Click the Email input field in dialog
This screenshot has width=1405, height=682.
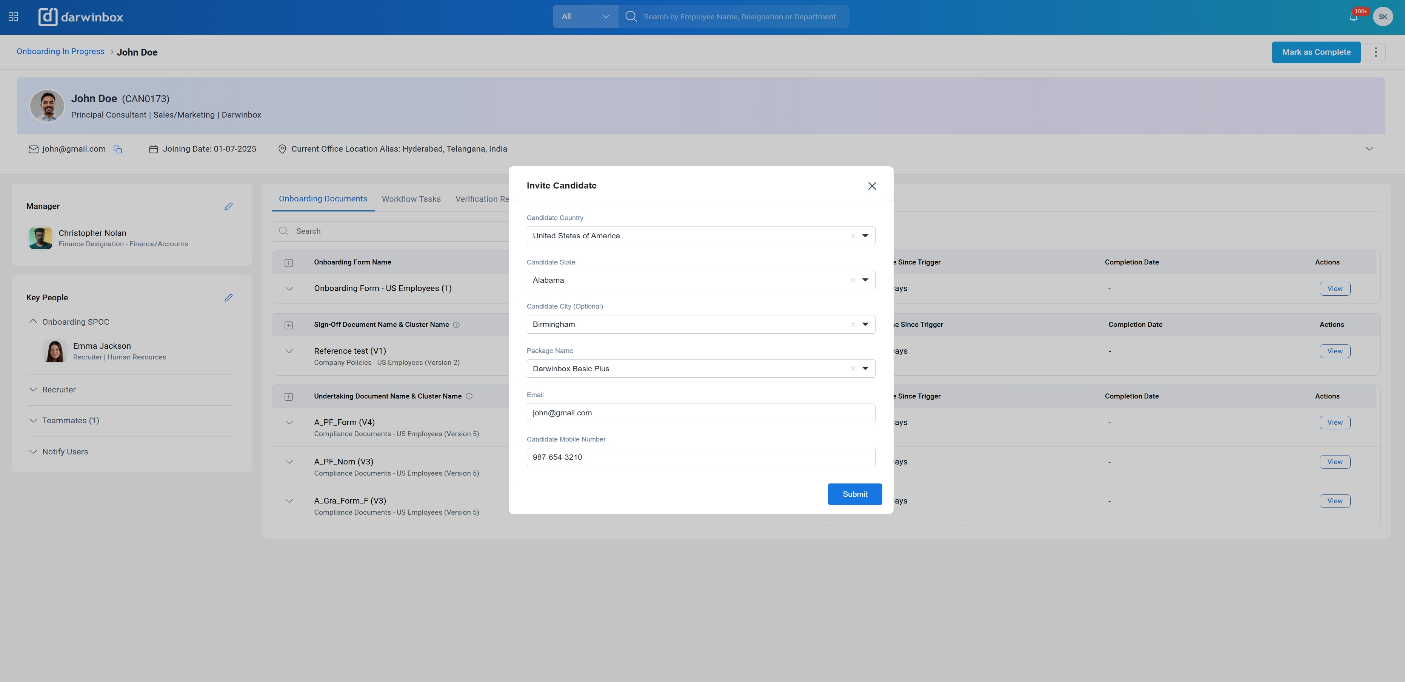701,412
